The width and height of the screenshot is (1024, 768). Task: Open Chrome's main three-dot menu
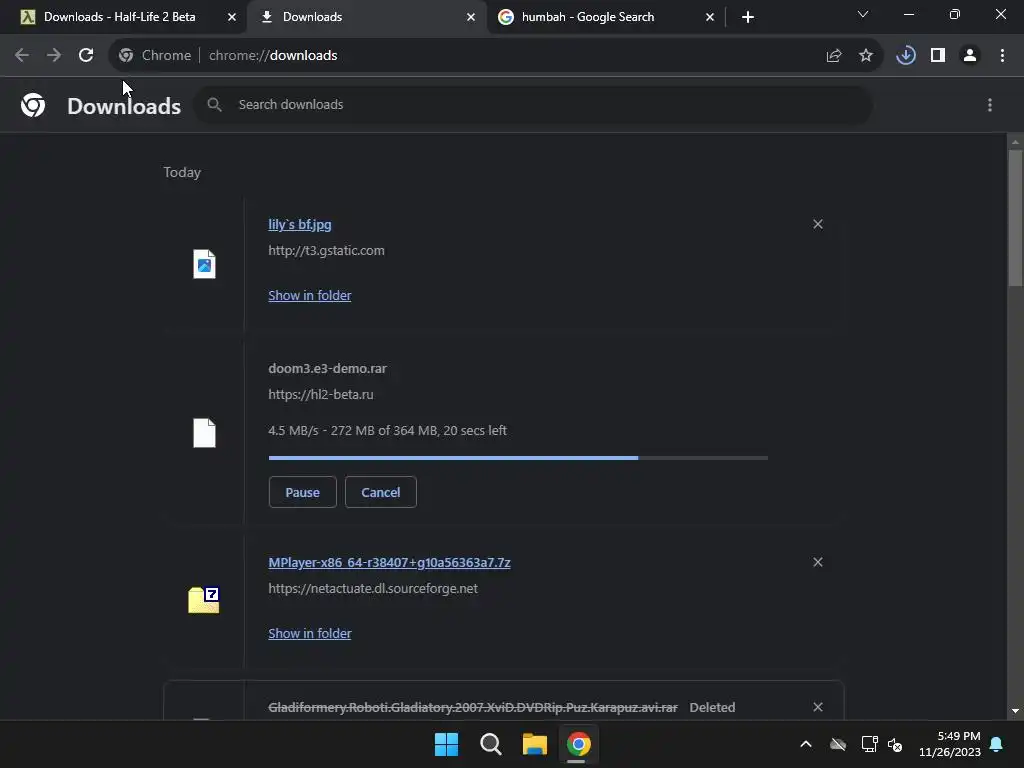click(x=1002, y=56)
